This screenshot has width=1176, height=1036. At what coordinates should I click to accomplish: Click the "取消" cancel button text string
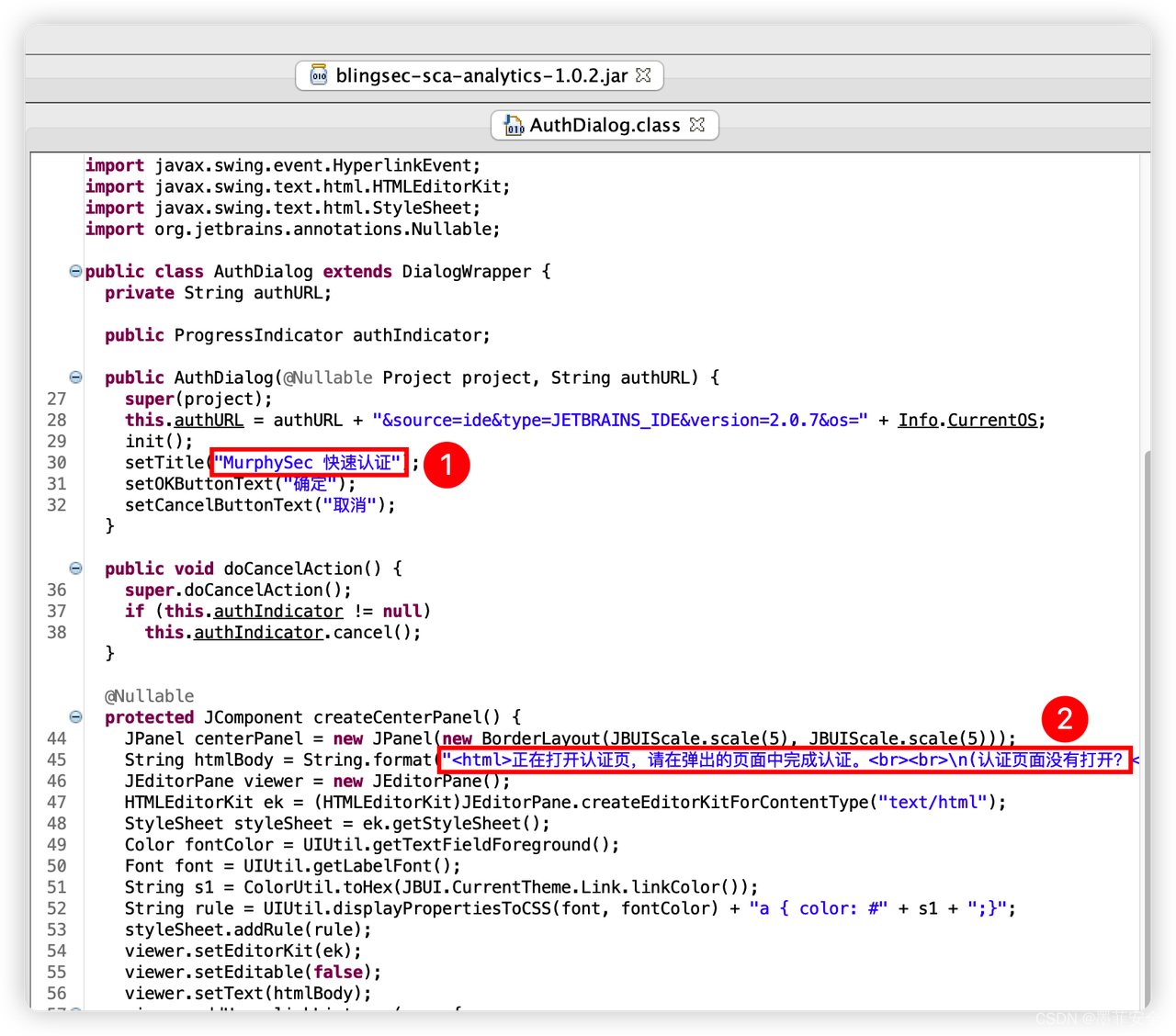click(x=349, y=505)
